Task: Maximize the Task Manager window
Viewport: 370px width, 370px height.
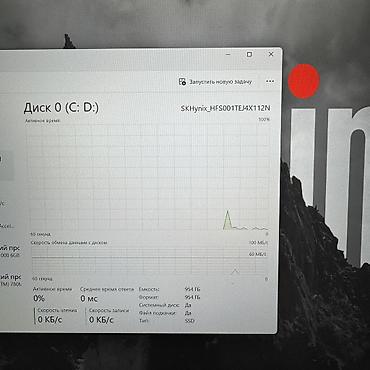Action: click(x=249, y=54)
